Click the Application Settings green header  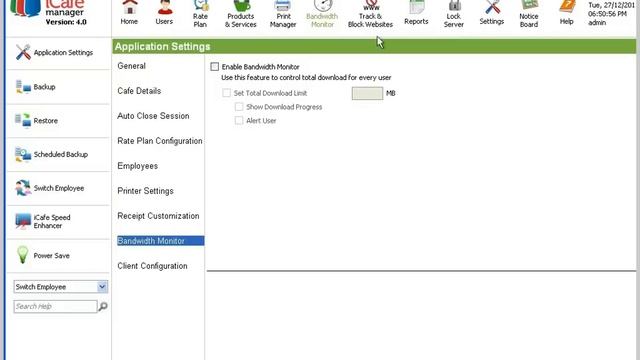point(374,47)
